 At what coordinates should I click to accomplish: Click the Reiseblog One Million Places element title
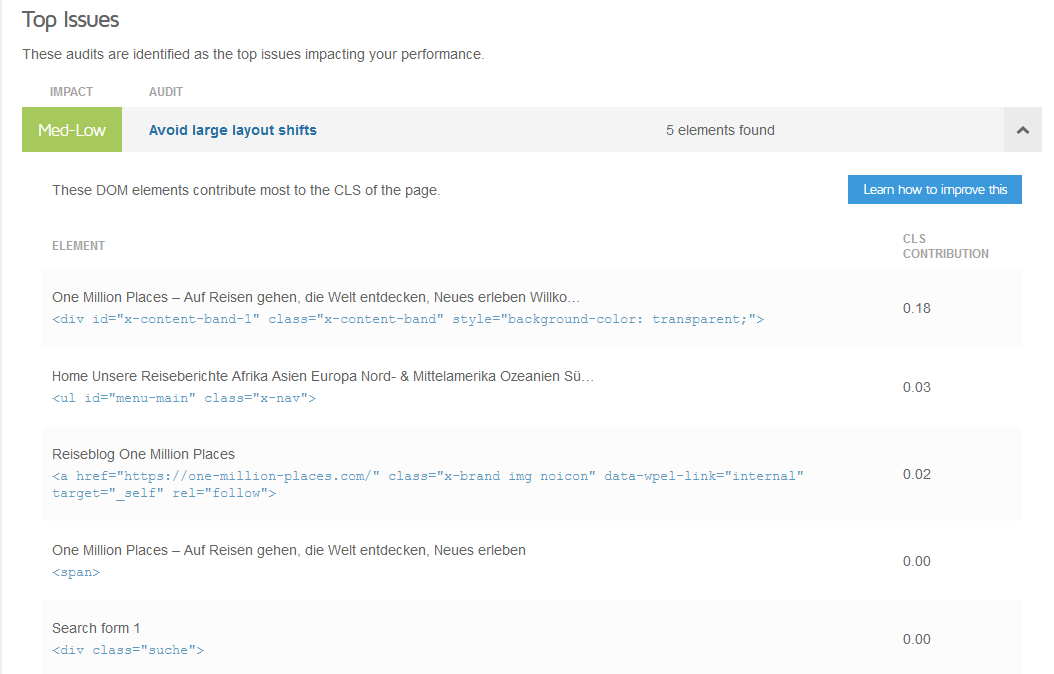[143, 454]
